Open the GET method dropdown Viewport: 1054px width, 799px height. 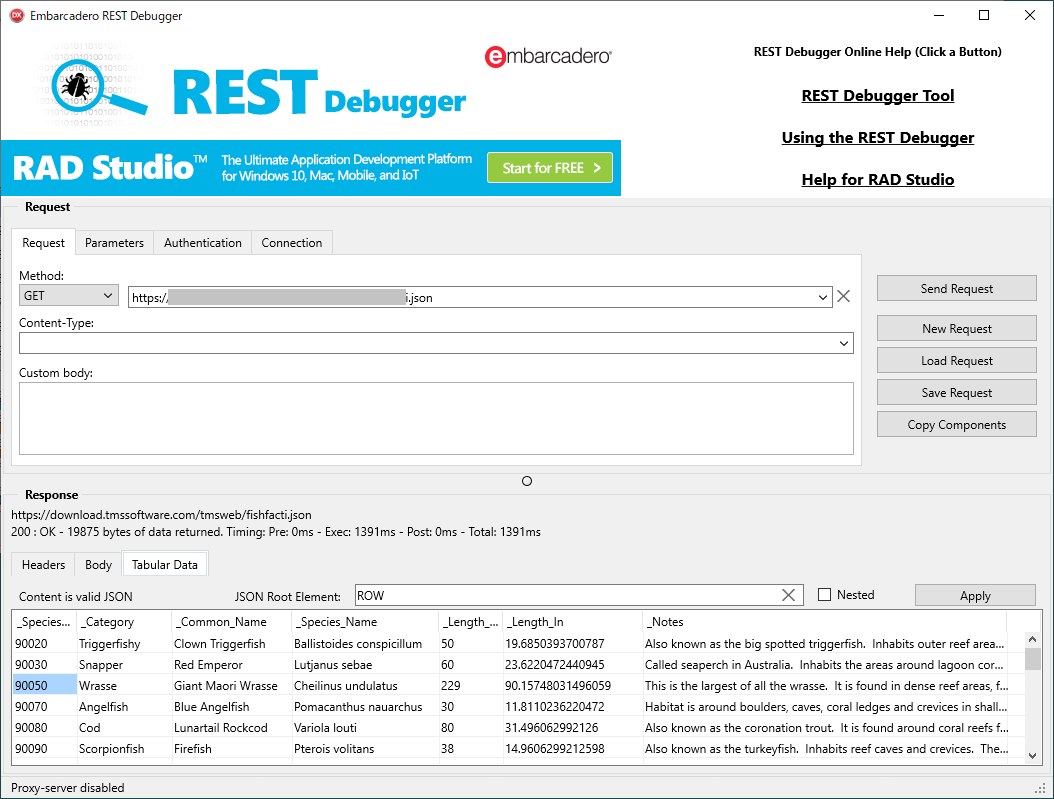click(x=69, y=296)
